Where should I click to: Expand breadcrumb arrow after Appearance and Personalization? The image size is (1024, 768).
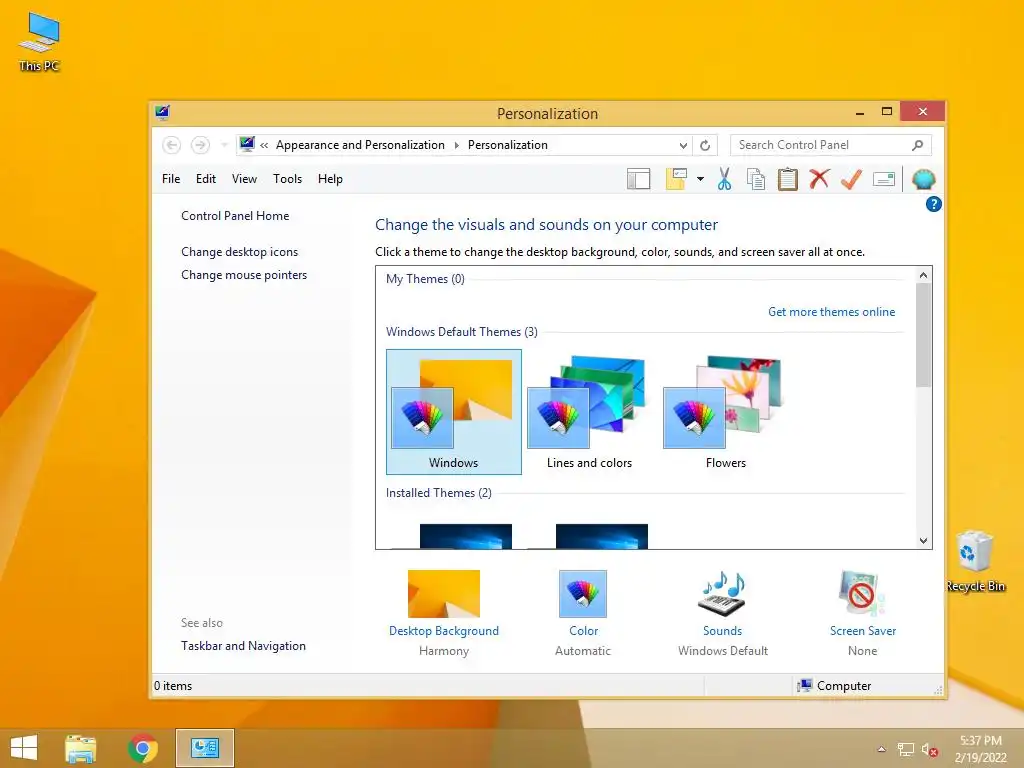pos(456,145)
